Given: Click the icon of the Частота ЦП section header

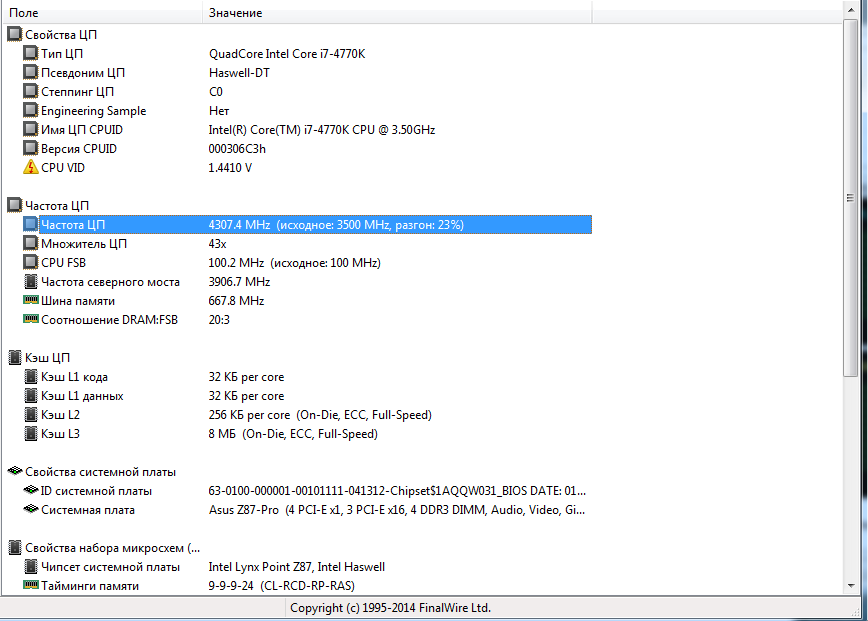Looking at the screenshot, I should (x=15, y=205).
